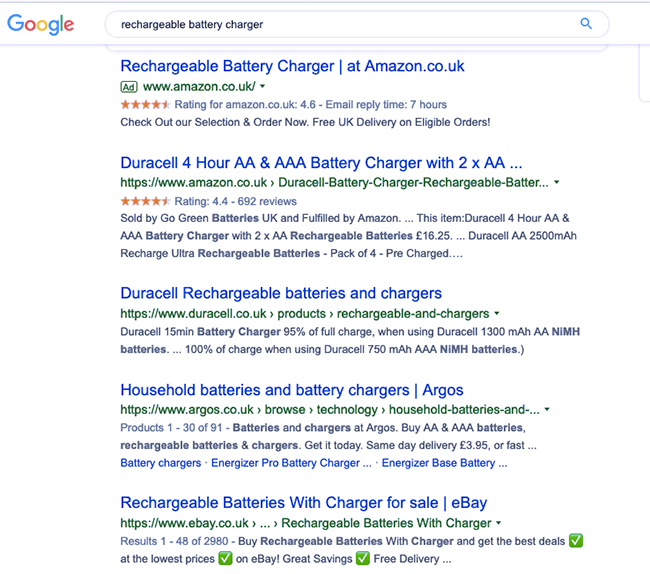This screenshot has width=650, height=574.
Task: Follow the Energizer Base Battery sitelink
Action: [444, 463]
